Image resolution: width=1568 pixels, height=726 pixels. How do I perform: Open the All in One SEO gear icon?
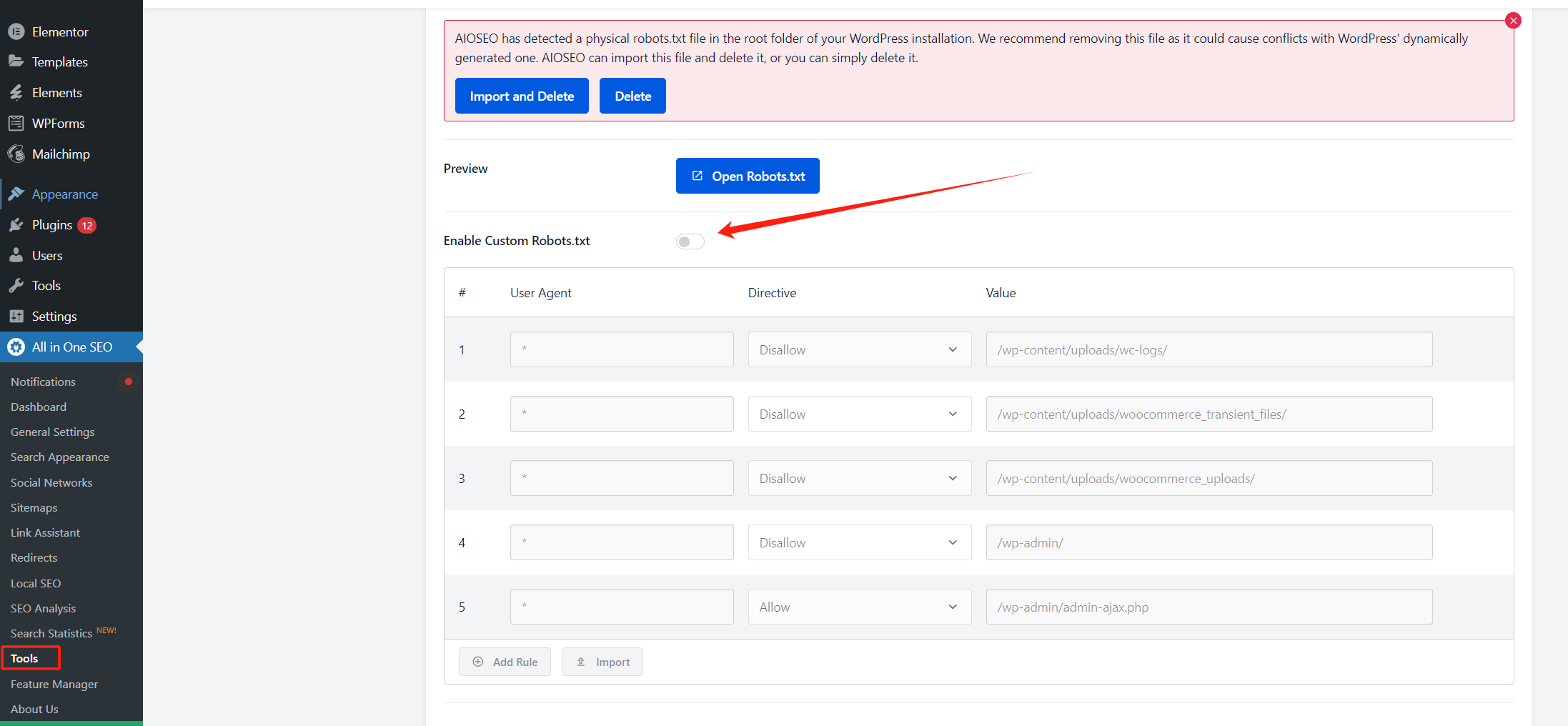tap(16, 347)
